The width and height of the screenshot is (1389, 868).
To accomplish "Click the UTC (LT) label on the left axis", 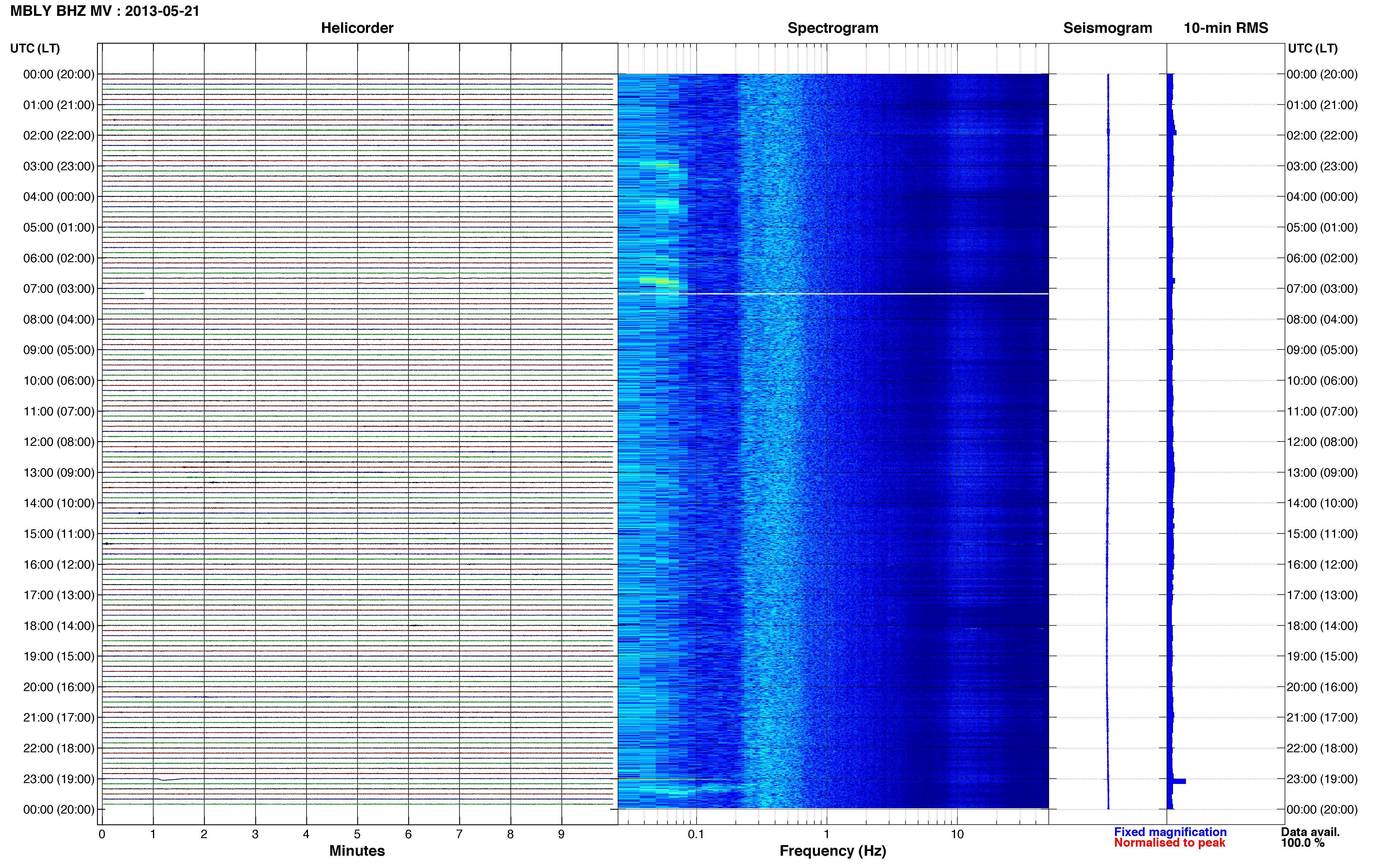I will [35, 48].
